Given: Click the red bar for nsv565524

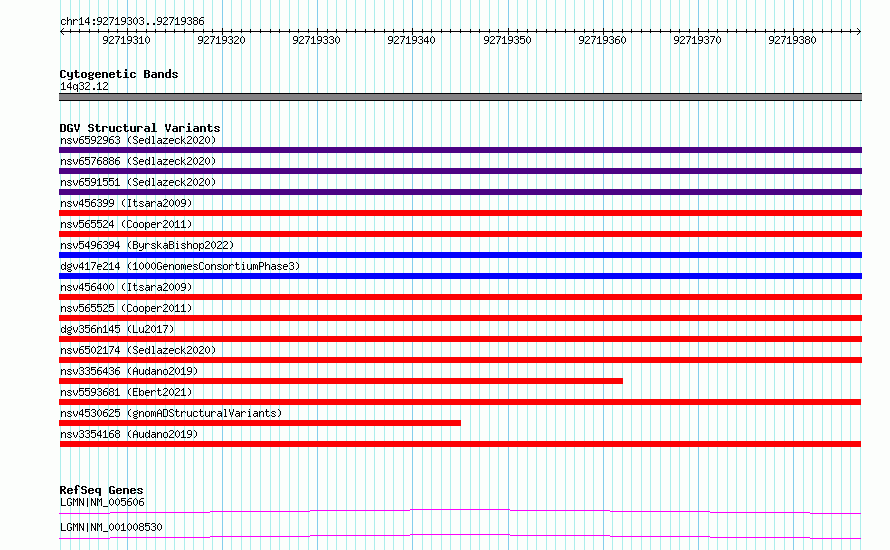Looking at the screenshot, I should 460,234.
